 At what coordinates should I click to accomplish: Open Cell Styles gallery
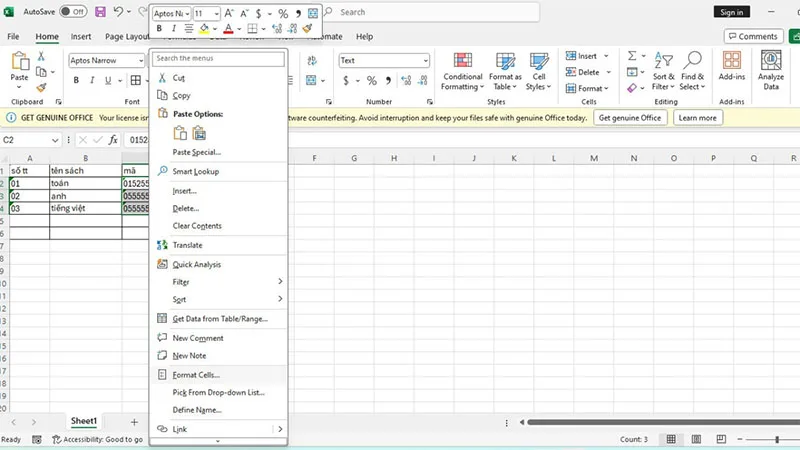[539, 71]
